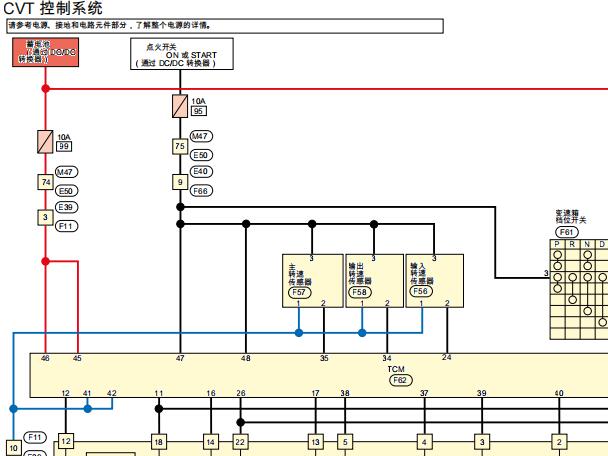
Task: Click TCM pin number "34"
Action: (387, 358)
